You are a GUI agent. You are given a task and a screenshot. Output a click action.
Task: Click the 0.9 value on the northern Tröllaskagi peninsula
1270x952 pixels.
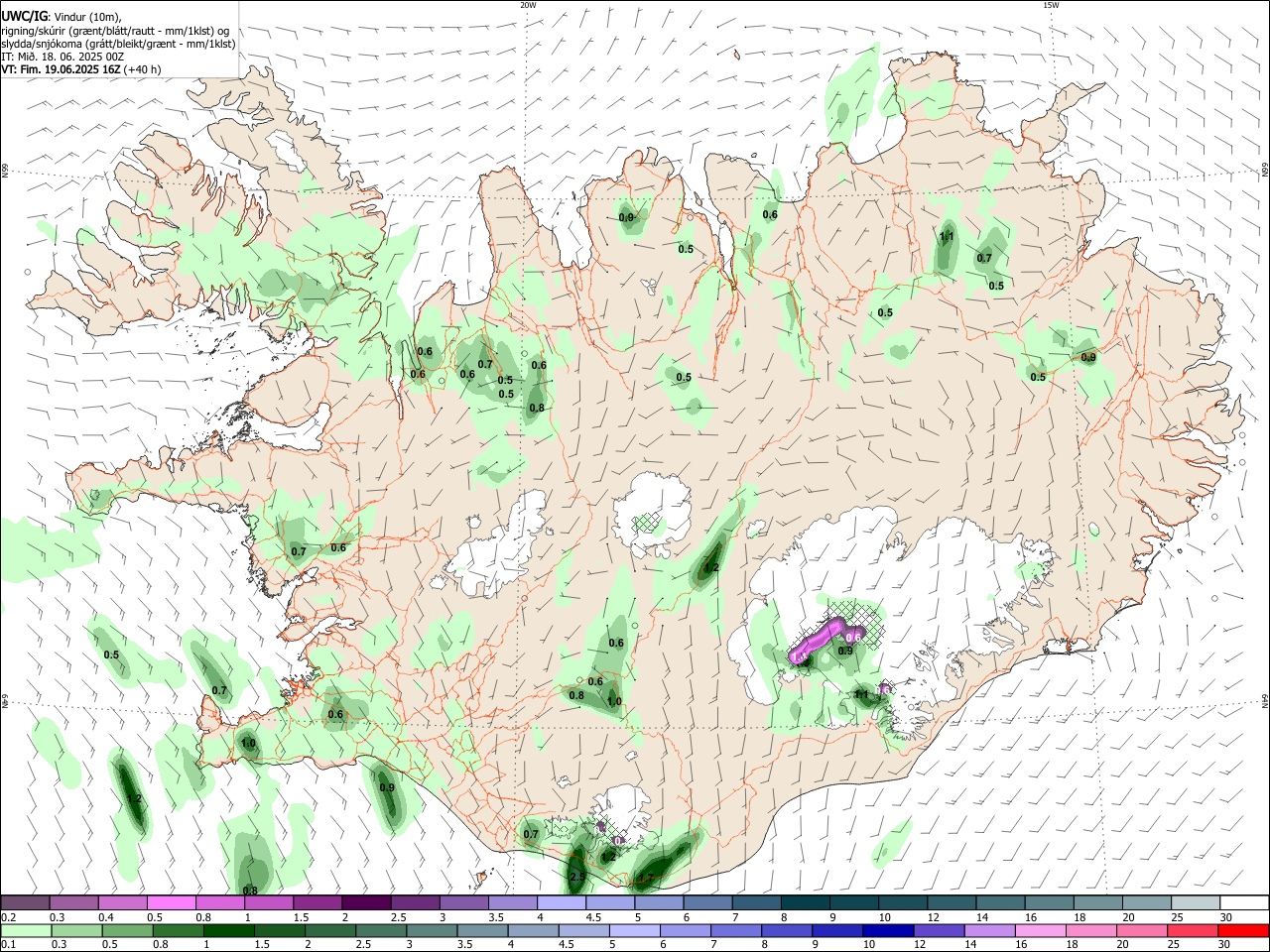click(626, 217)
